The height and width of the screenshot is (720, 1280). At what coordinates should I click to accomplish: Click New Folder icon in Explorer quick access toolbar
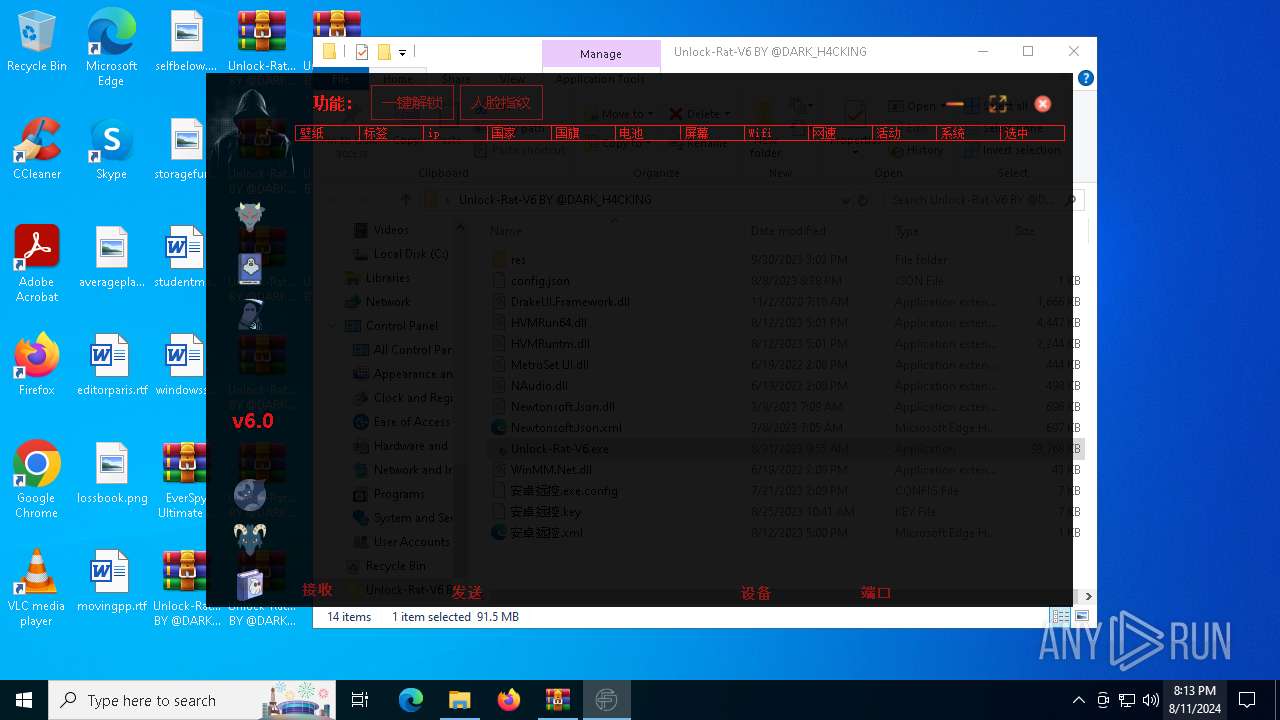(383, 52)
